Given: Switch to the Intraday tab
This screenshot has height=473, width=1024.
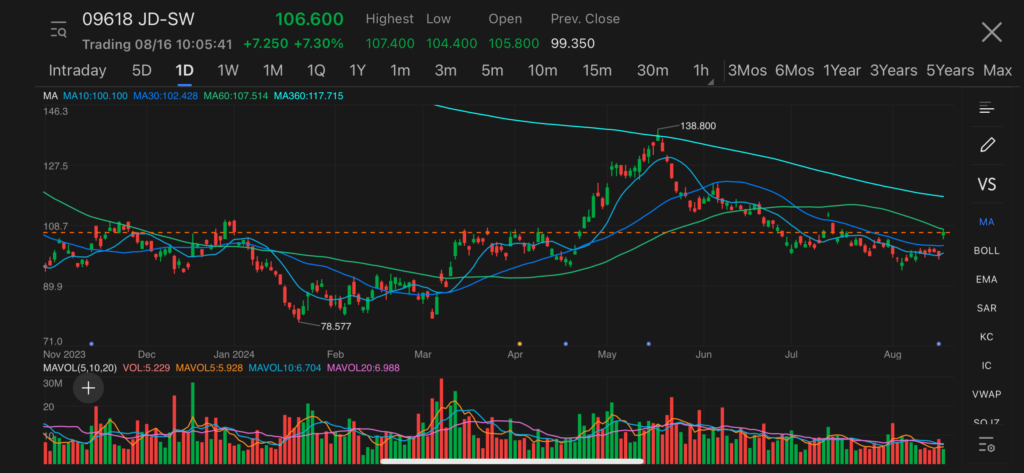Looking at the screenshot, I should click(77, 70).
